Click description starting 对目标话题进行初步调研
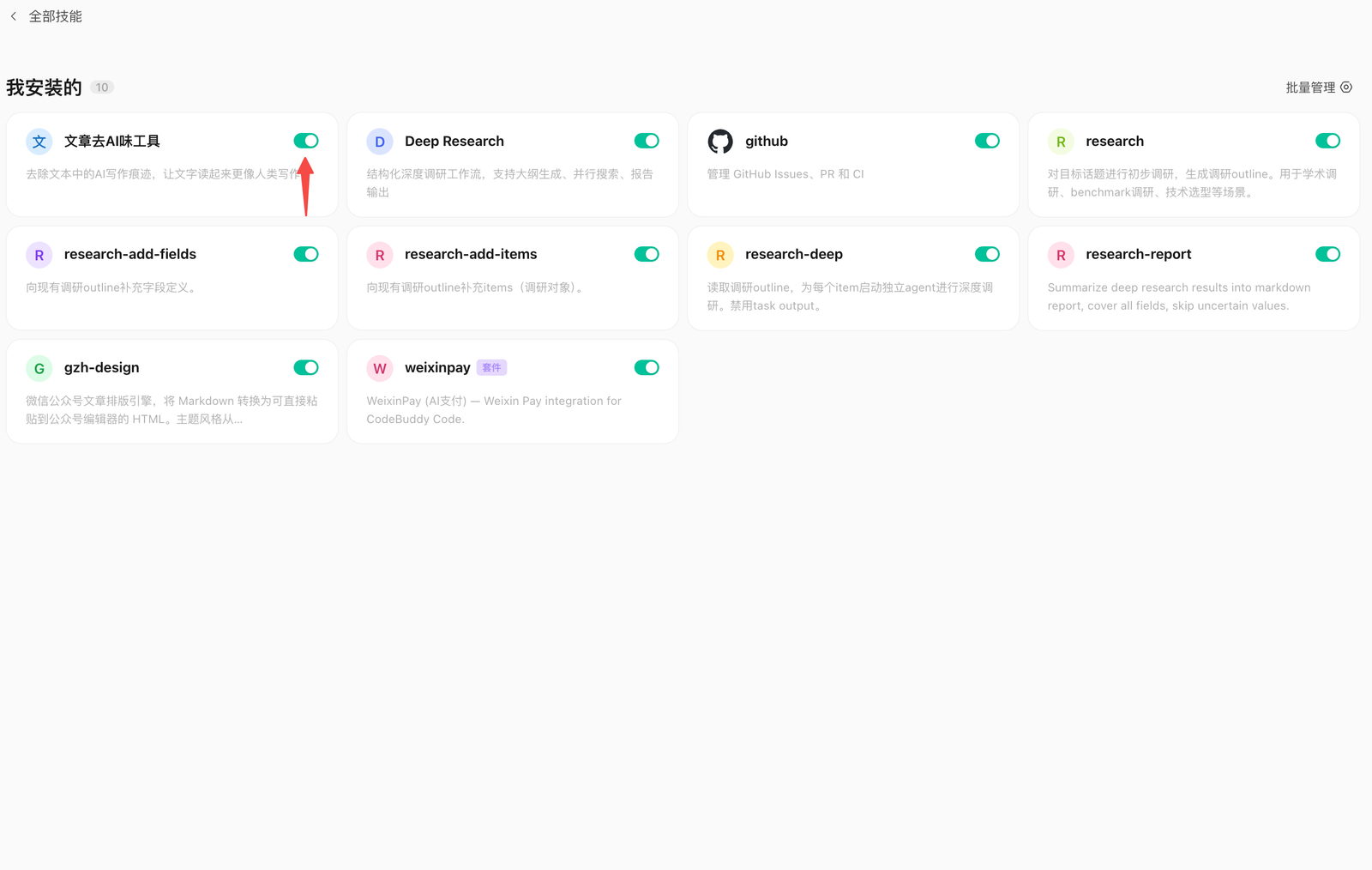 point(1192,183)
